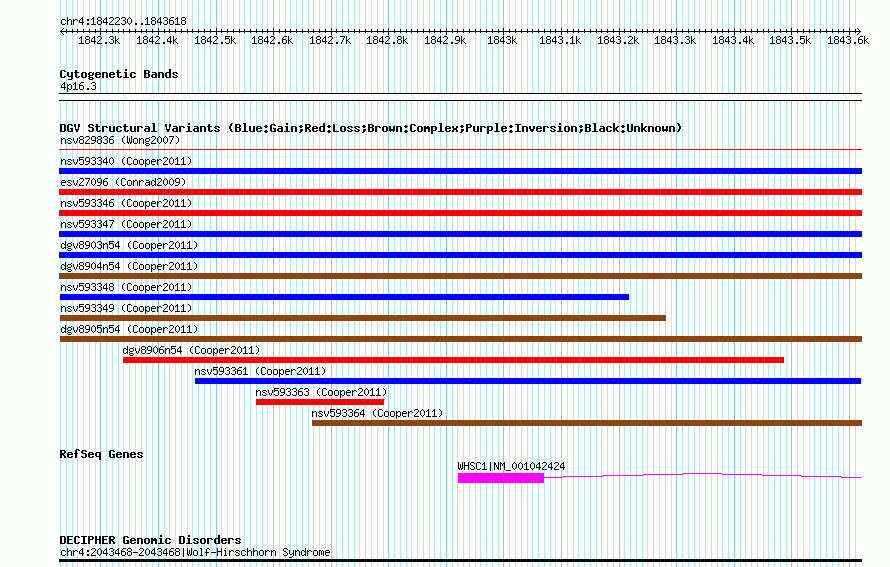Open the WHSC1|NM_001042424 gene label

click(x=511, y=466)
